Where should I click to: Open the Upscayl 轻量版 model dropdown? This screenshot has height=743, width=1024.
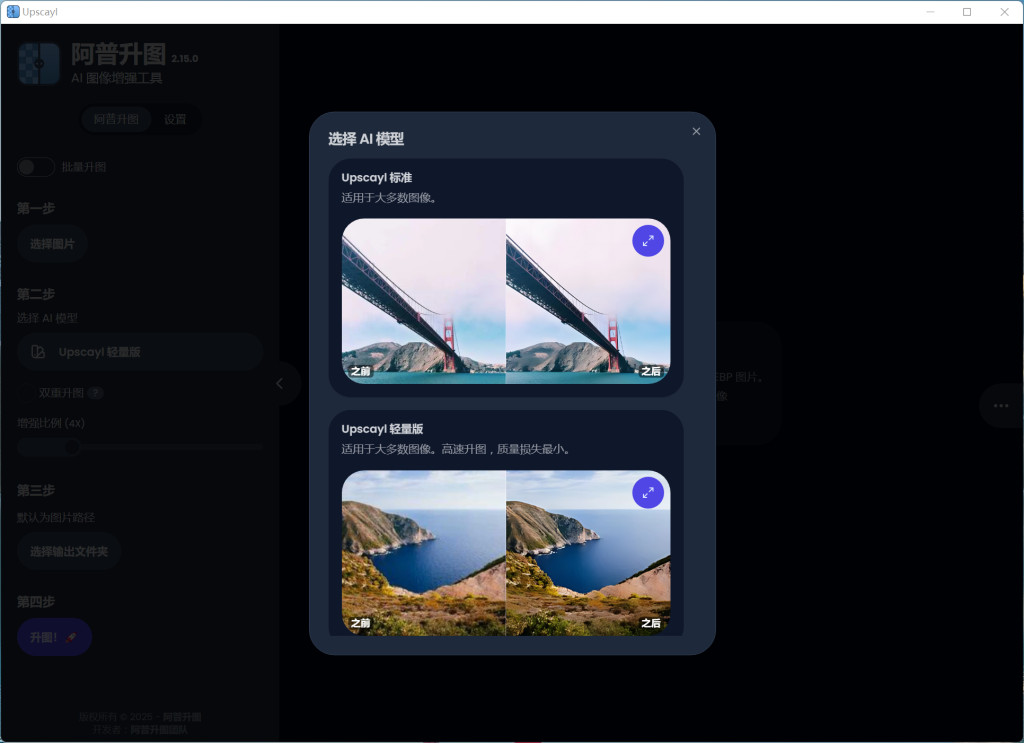pyautogui.click(x=140, y=351)
